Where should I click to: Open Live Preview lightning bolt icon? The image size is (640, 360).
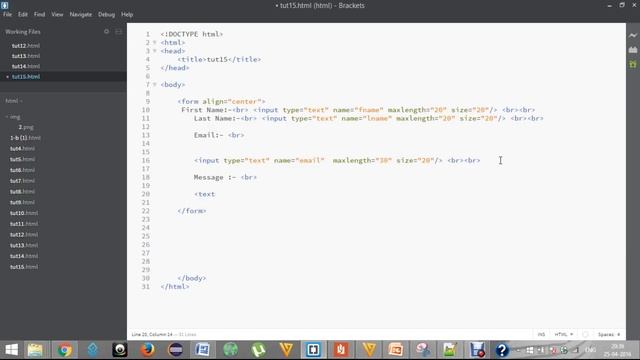tap(633, 36)
